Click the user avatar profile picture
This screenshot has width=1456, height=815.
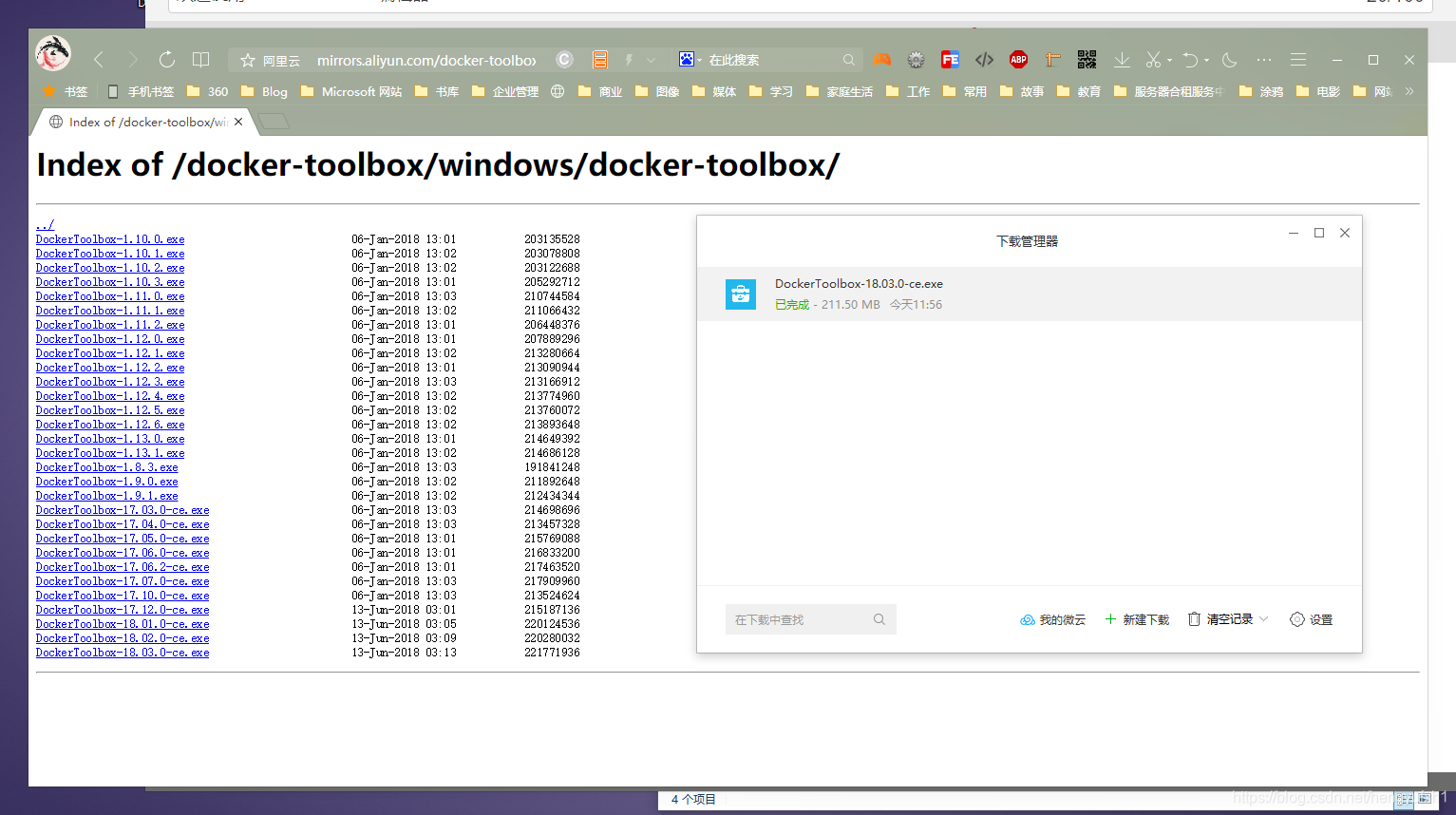[x=53, y=53]
